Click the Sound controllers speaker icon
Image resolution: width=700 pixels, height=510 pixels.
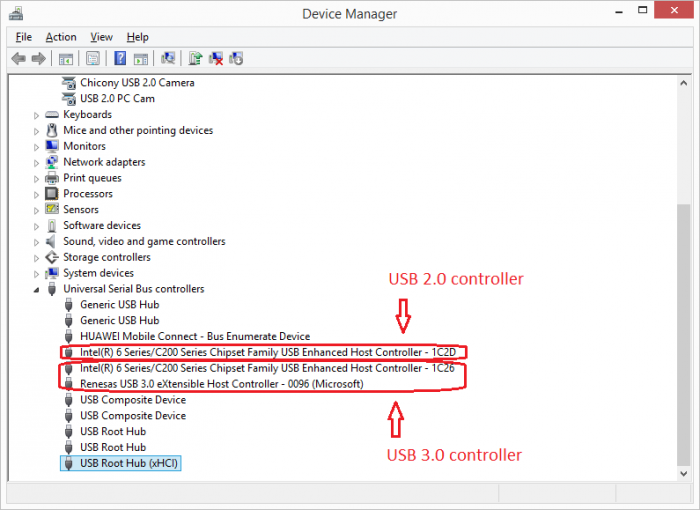coord(51,242)
